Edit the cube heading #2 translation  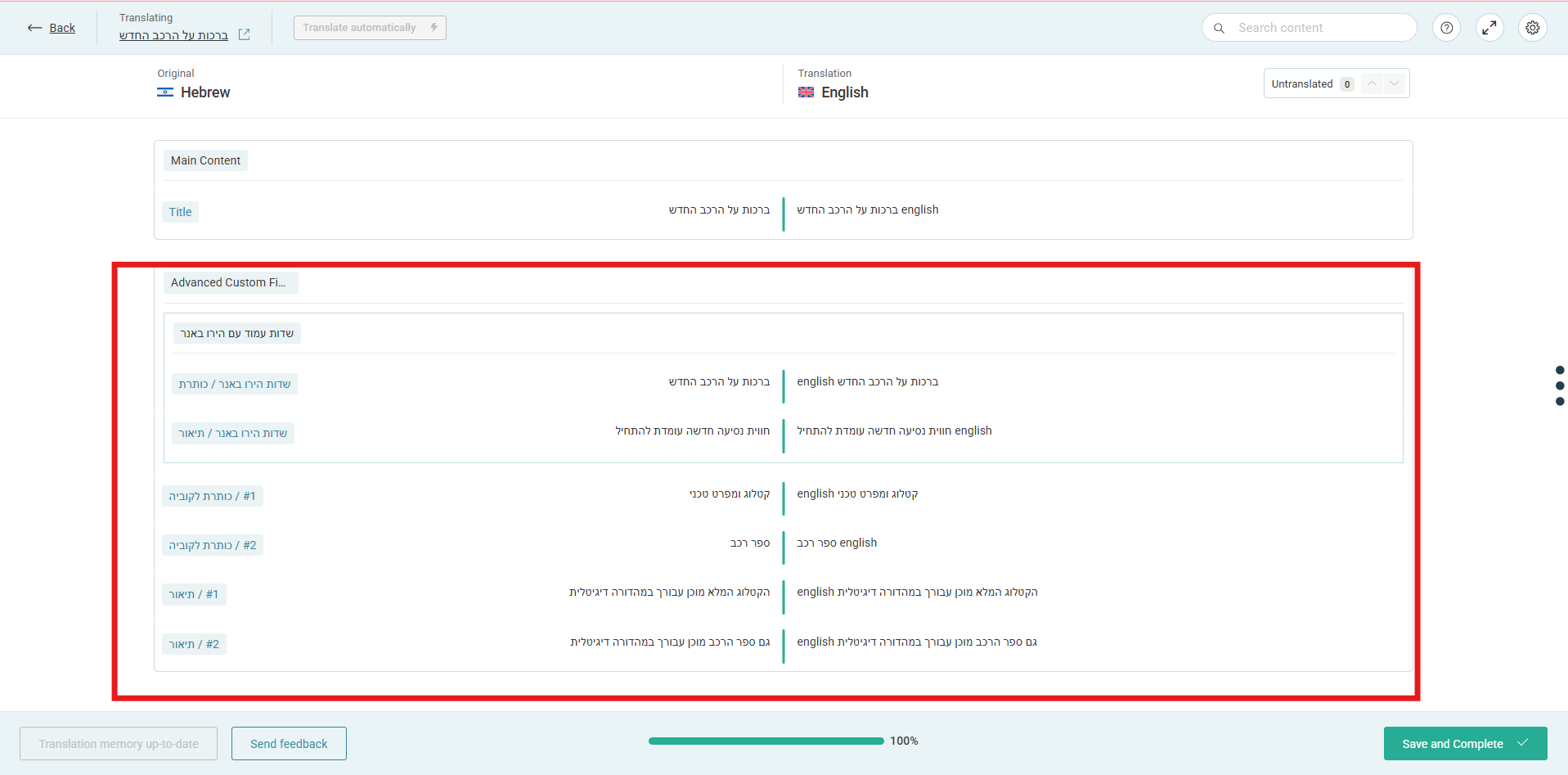point(837,543)
